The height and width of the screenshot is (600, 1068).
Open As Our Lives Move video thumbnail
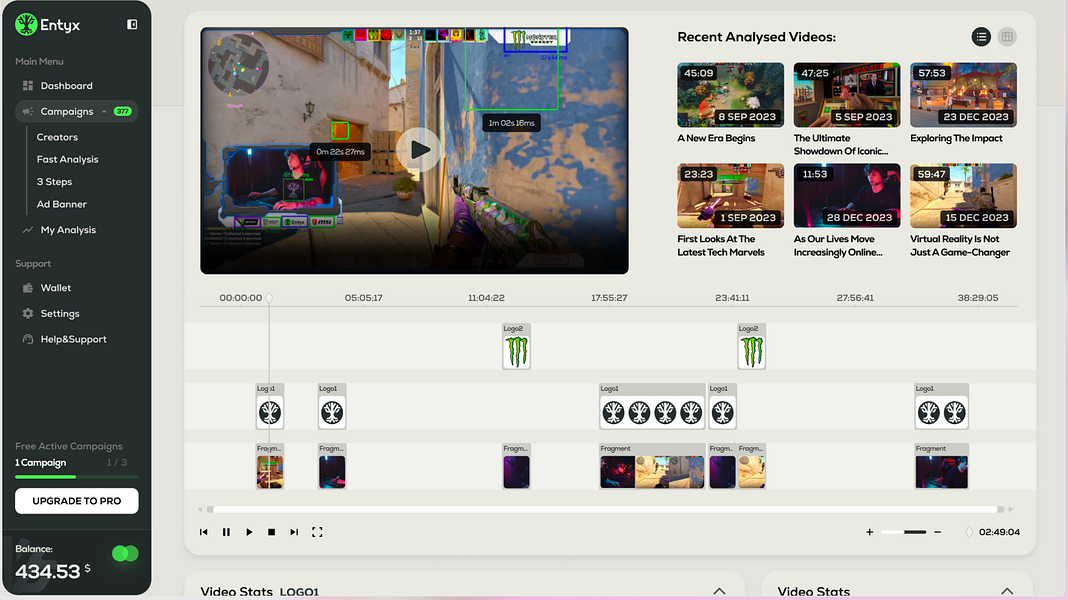tap(847, 195)
